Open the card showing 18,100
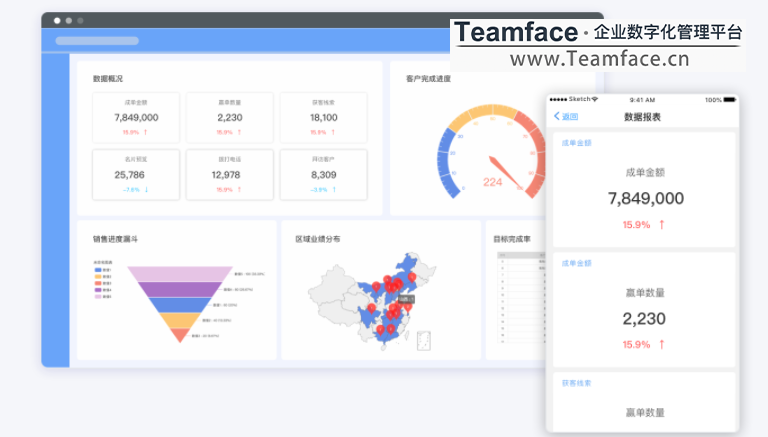 point(323,118)
